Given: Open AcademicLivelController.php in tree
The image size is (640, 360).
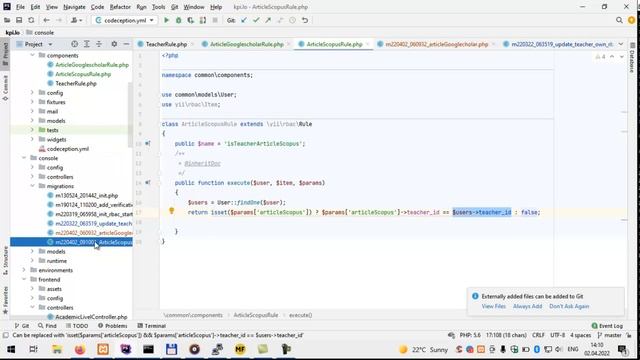Looking at the screenshot, I should pos(91,317).
